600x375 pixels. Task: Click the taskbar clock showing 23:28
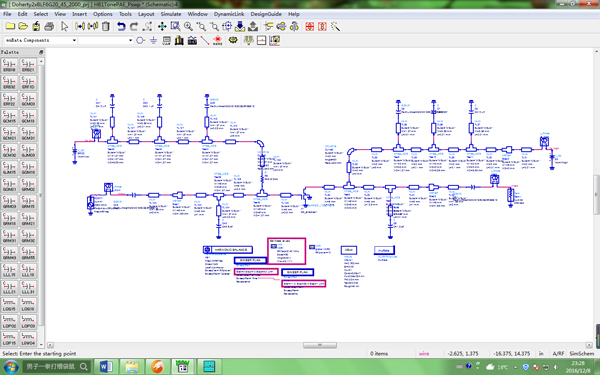click(578, 367)
